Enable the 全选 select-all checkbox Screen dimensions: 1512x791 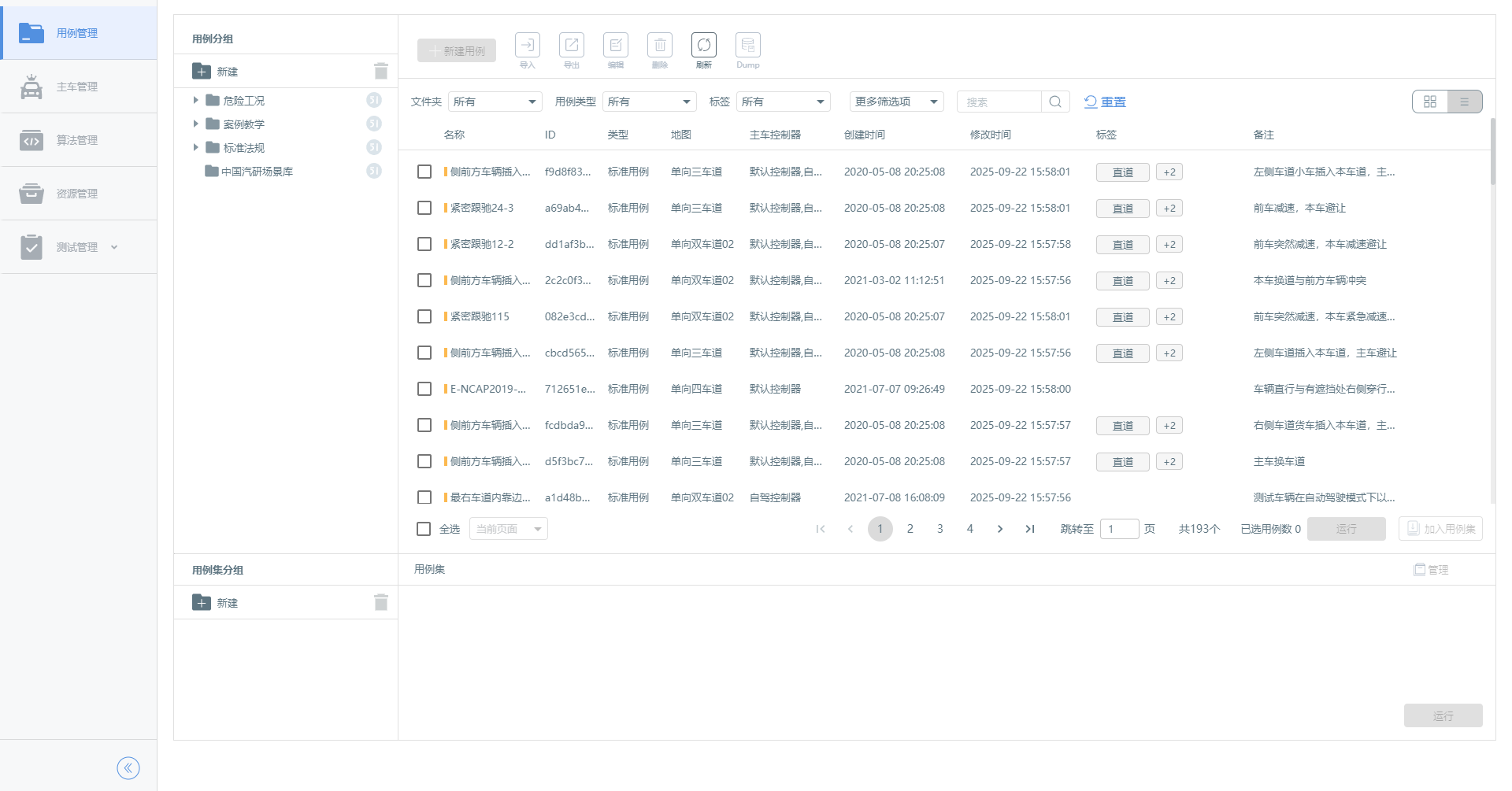tap(424, 529)
